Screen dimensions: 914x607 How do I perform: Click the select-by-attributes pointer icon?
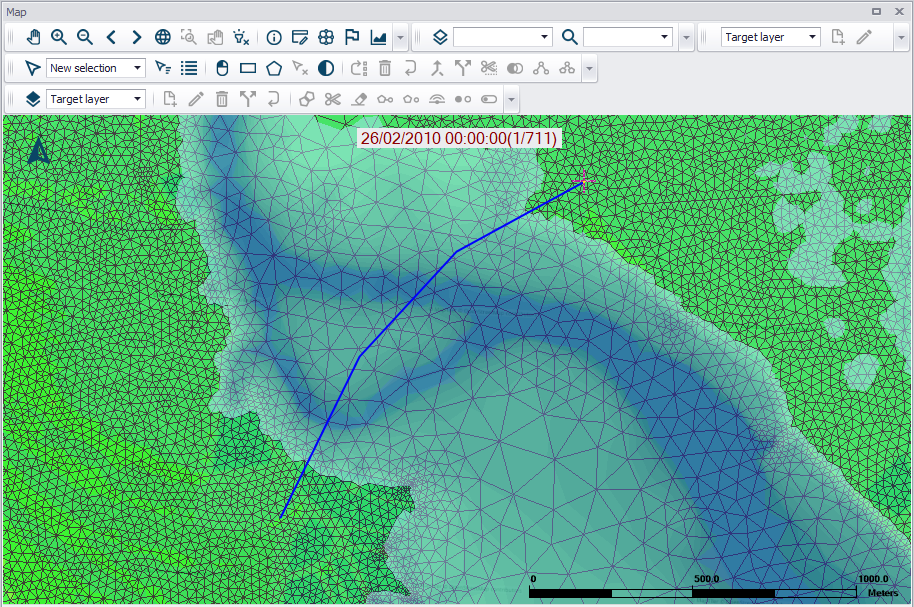click(163, 68)
